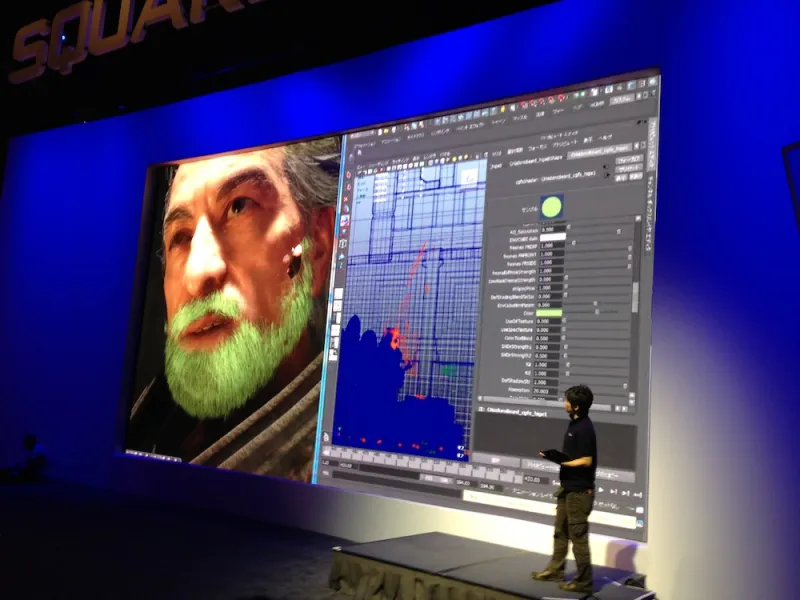Click the AO_Saturation value field

tap(553, 228)
